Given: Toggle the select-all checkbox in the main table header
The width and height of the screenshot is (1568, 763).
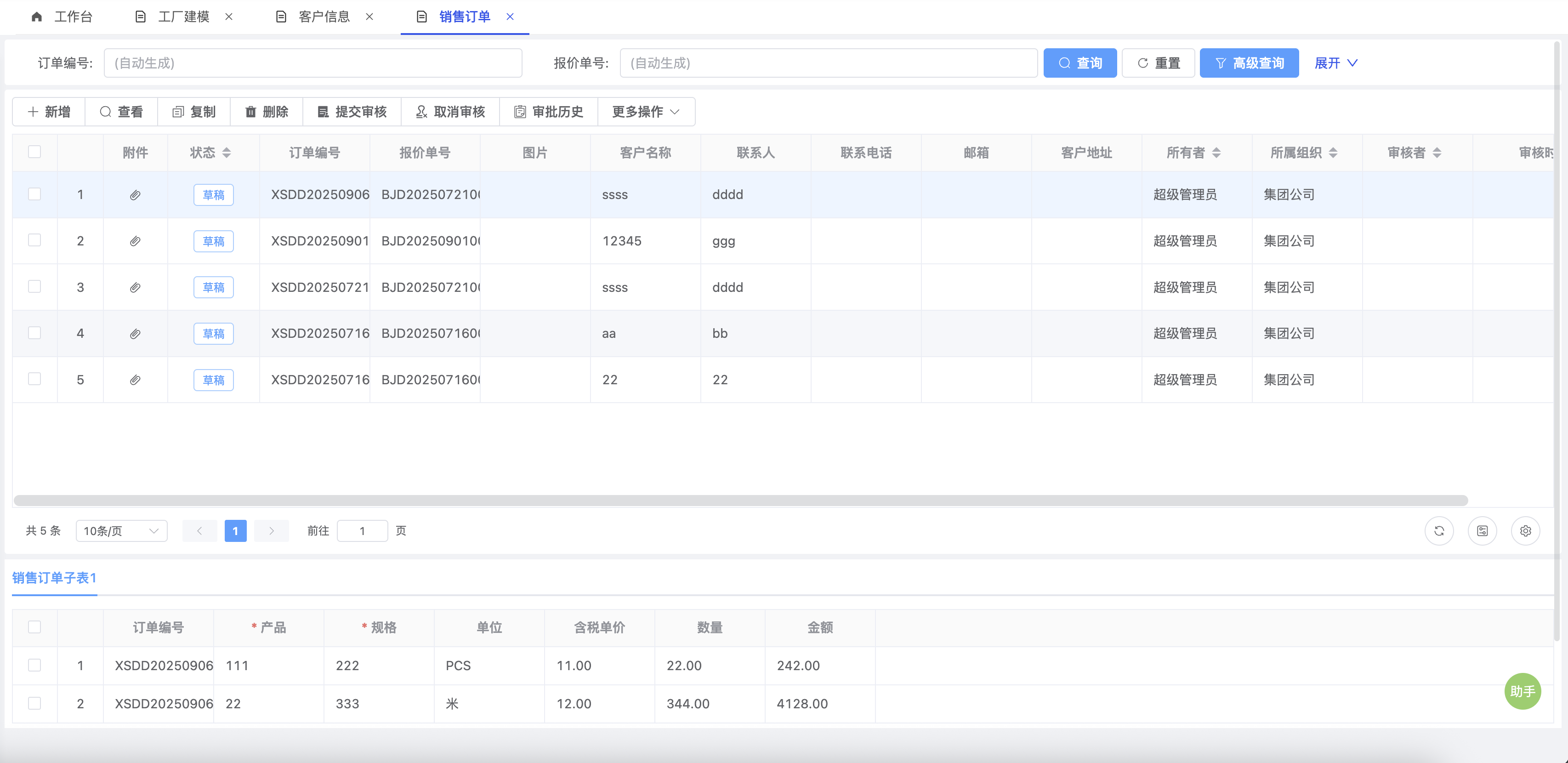Looking at the screenshot, I should pos(34,152).
